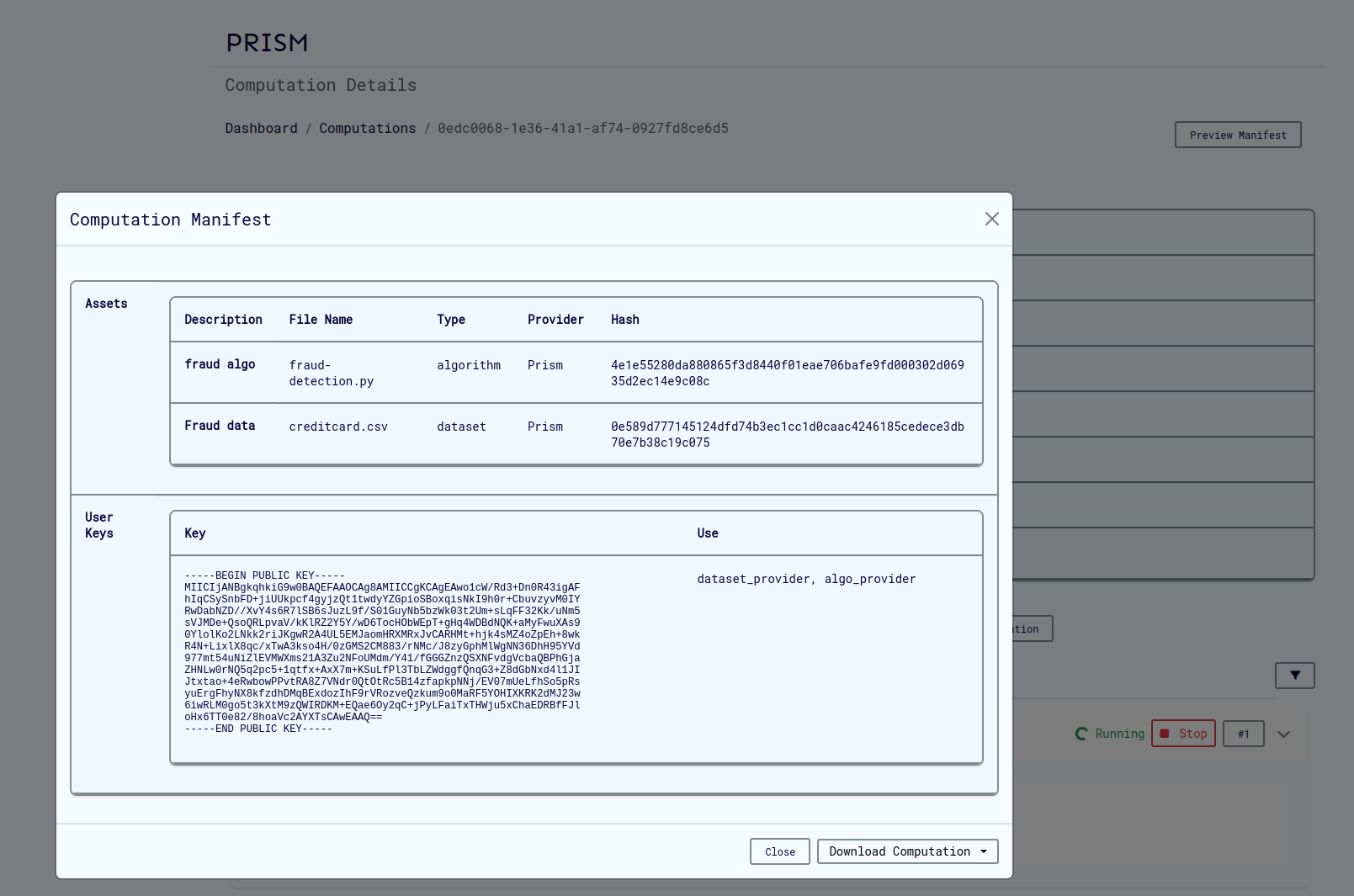Click the Type column header
1354x896 pixels.
(x=451, y=320)
